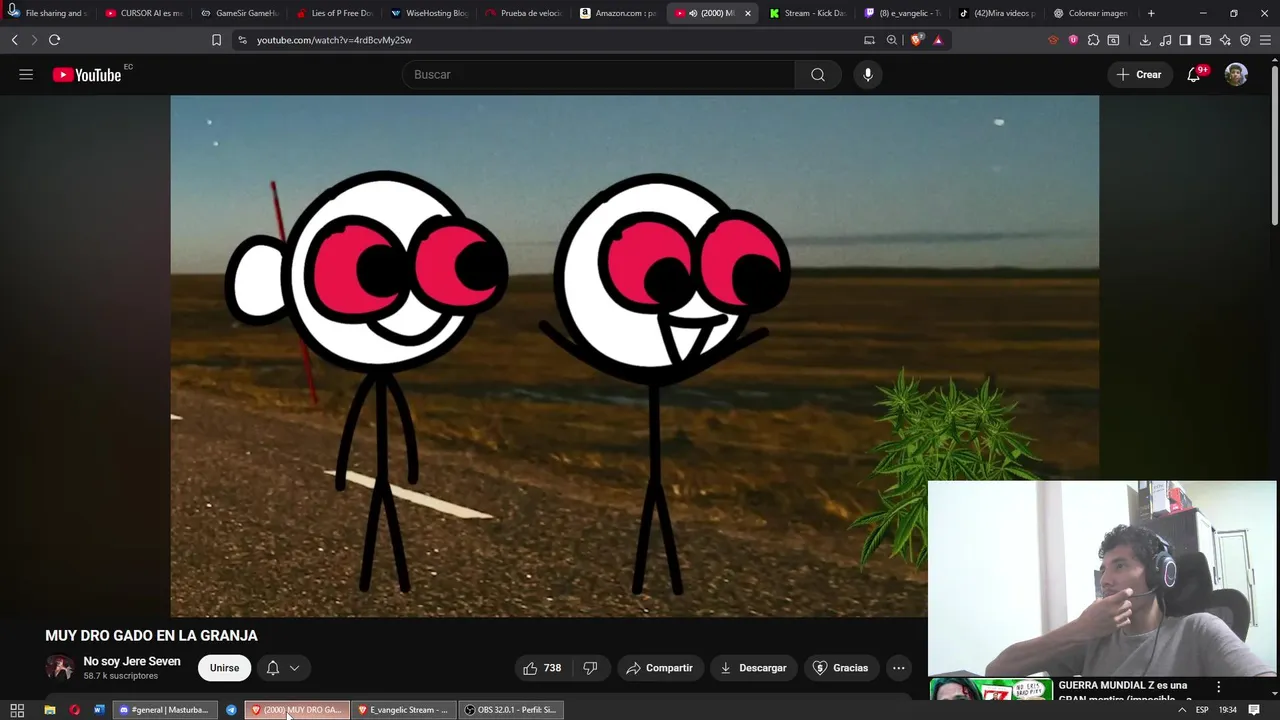The image size is (1280, 720).
Task: Open the account avatar menu
Action: pyautogui.click(x=1236, y=75)
